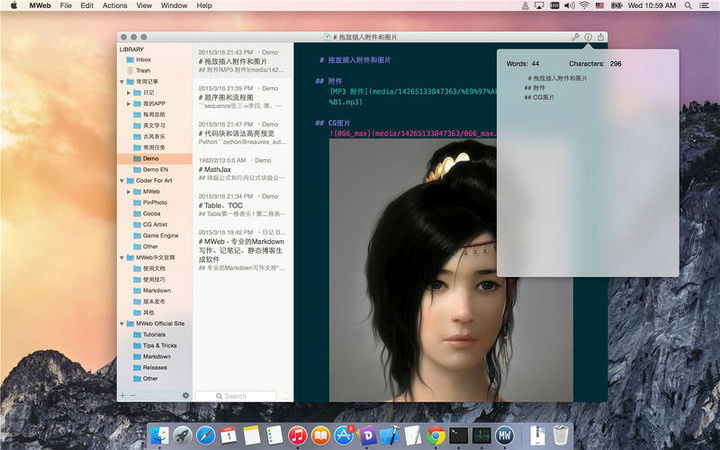720x450 pixels.
Task: Open the gear menu below the library sidebar
Action: (186, 395)
